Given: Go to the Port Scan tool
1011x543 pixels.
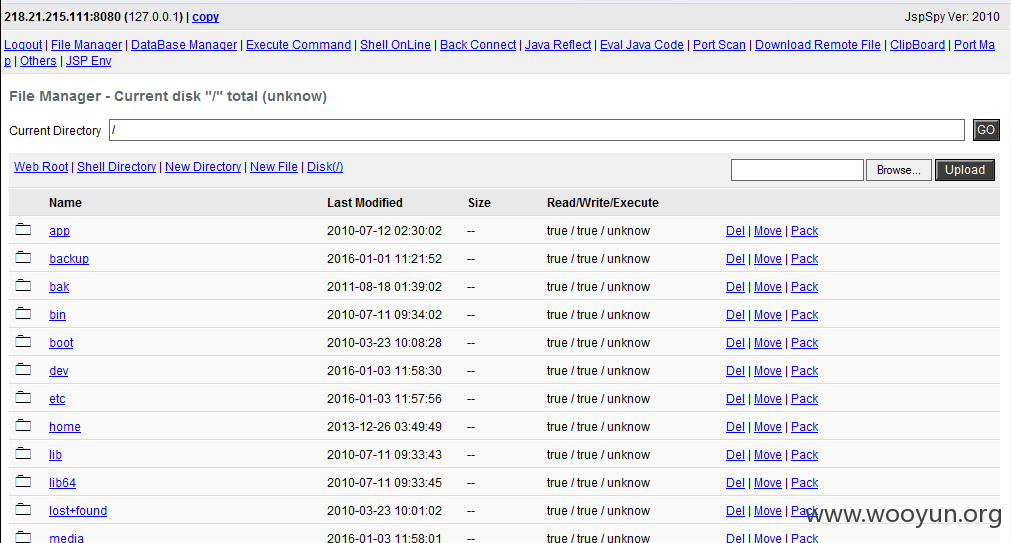Looking at the screenshot, I should pyautogui.click(x=719, y=44).
